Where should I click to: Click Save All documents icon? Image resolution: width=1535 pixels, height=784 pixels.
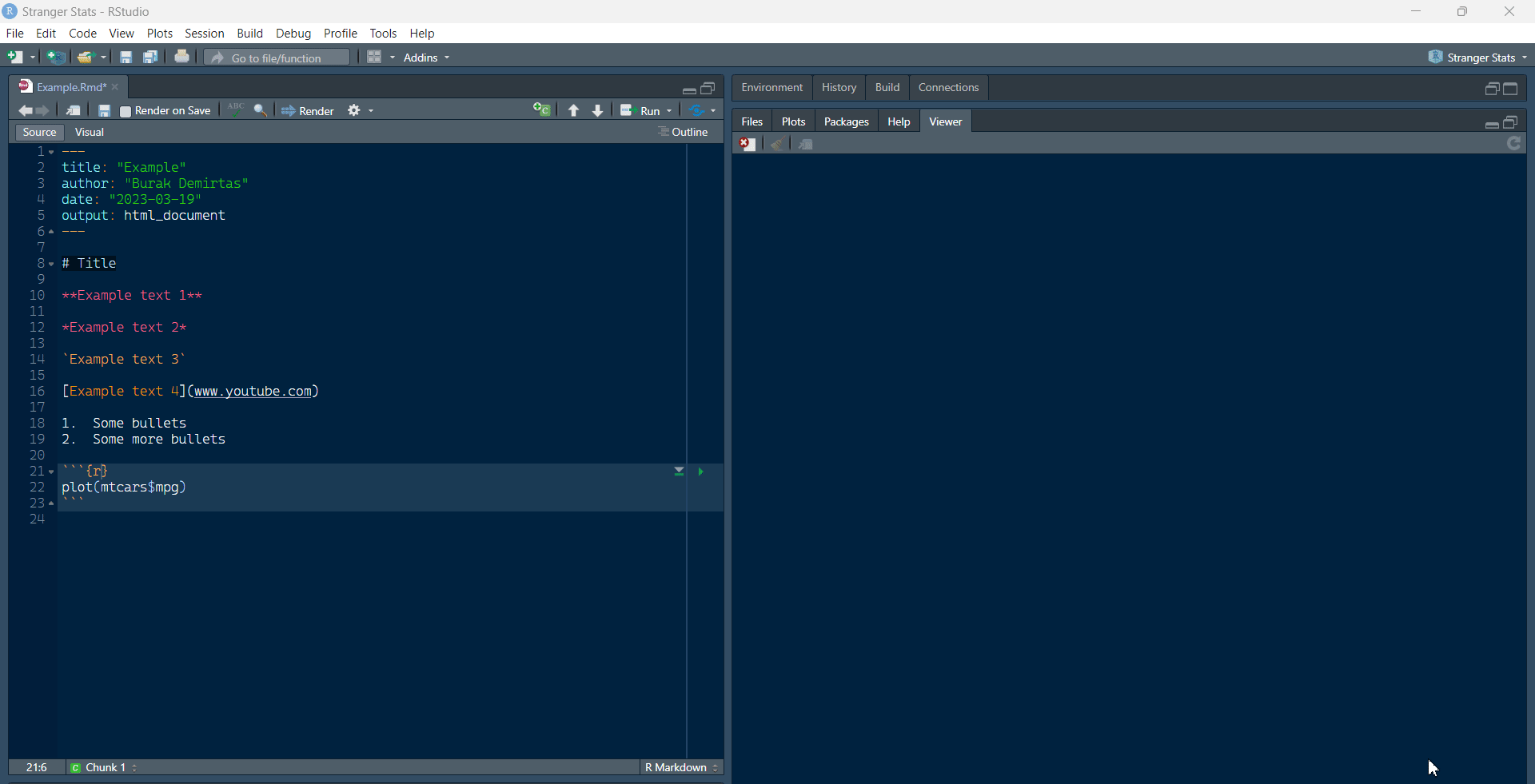(x=150, y=58)
